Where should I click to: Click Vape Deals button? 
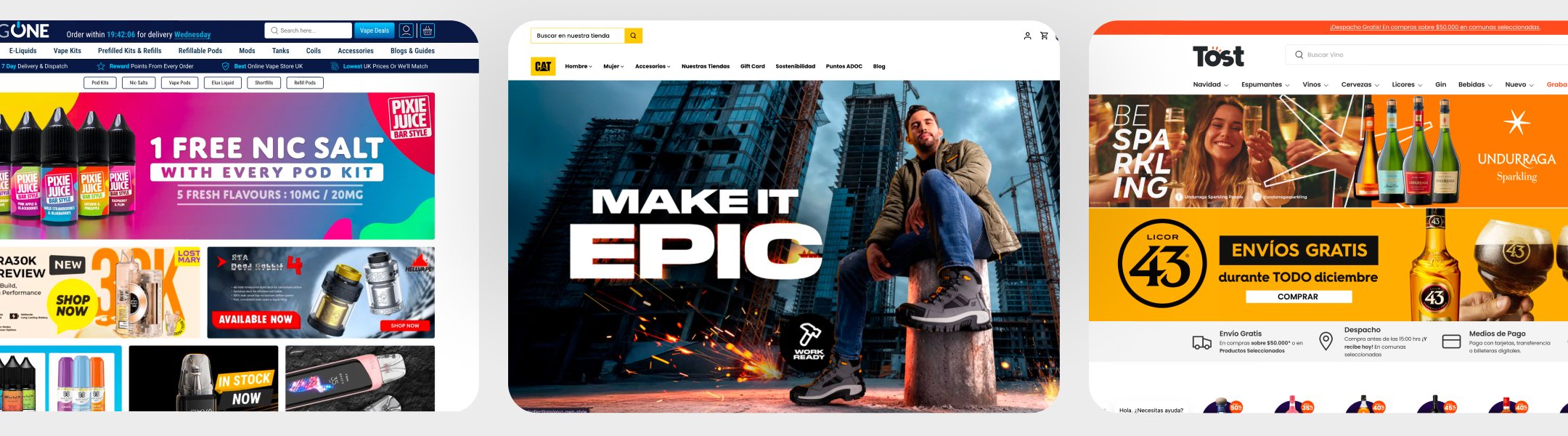(375, 31)
